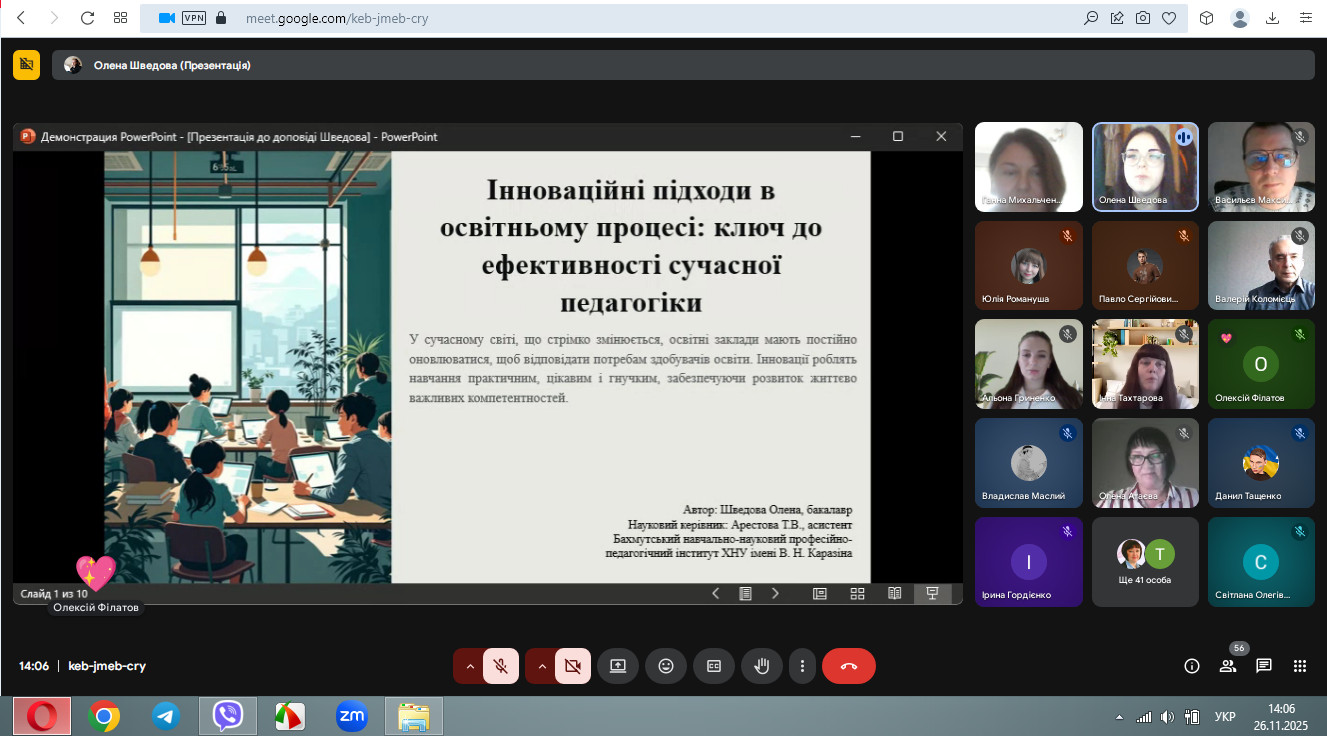Toggle closed captions

[x=714, y=666]
